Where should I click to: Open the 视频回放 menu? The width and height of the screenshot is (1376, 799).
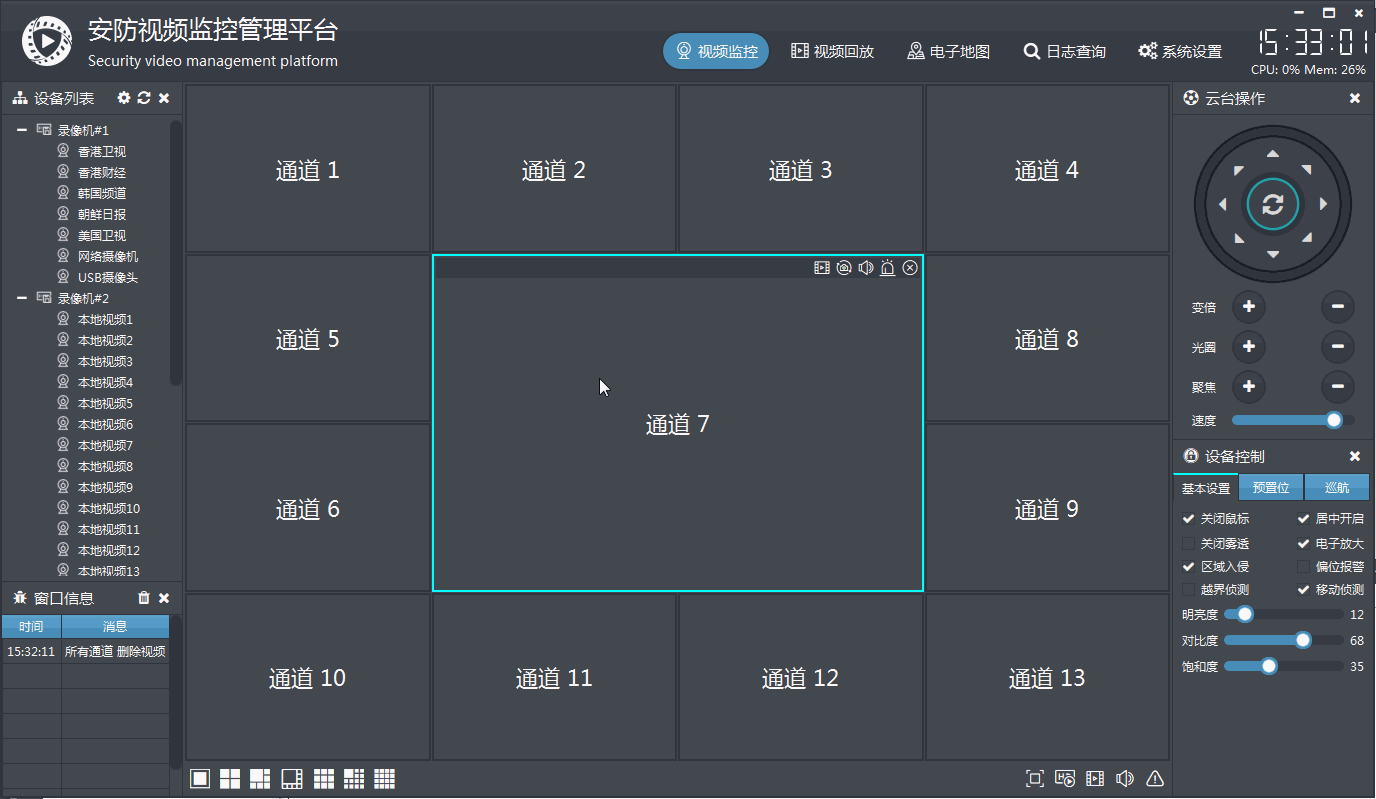[x=833, y=51]
